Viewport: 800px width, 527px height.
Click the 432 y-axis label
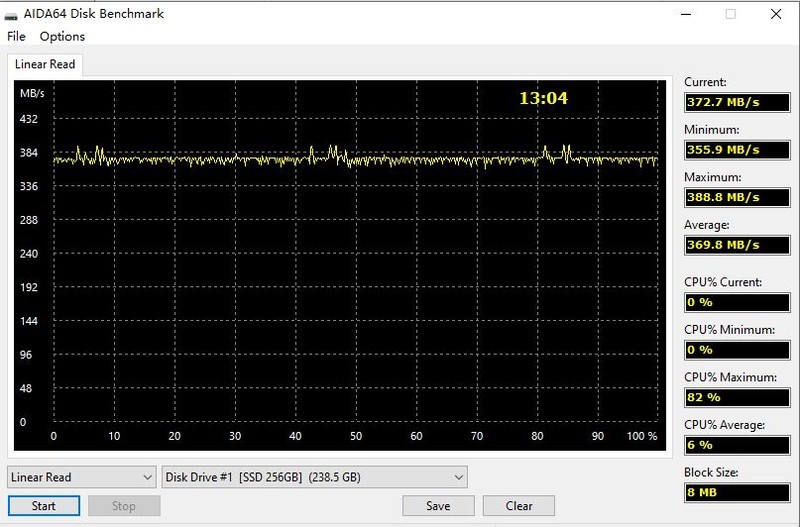[x=29, y=119]
